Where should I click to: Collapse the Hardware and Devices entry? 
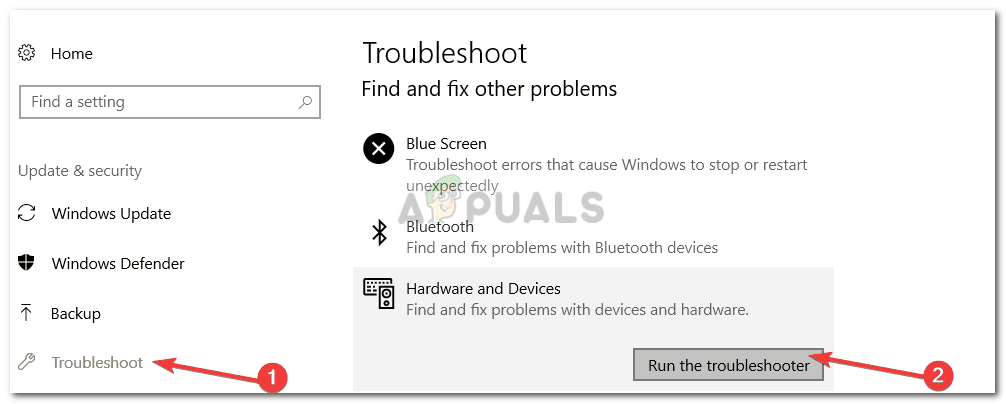click(x=593, y=299)
